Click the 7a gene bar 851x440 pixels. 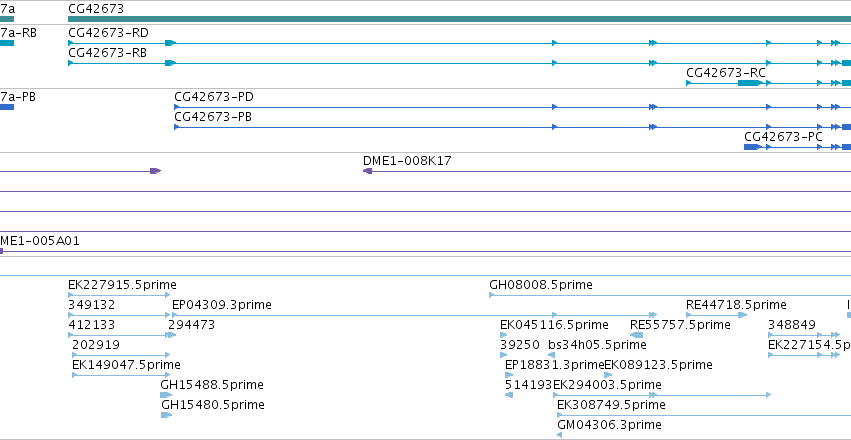point(7,19)
